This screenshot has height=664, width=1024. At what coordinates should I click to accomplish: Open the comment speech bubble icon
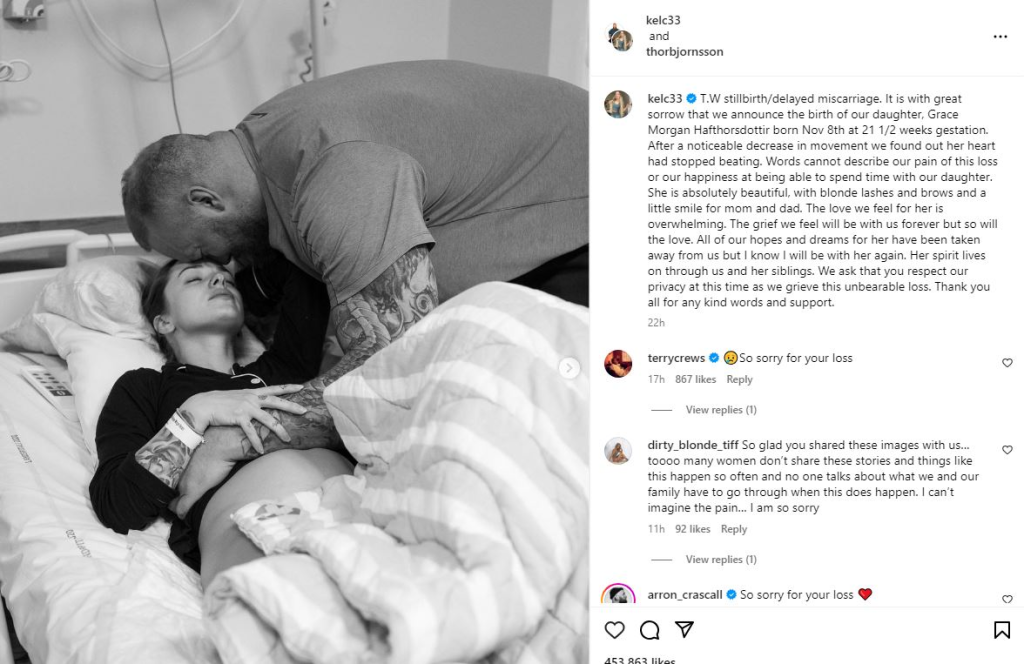(649, 630)
